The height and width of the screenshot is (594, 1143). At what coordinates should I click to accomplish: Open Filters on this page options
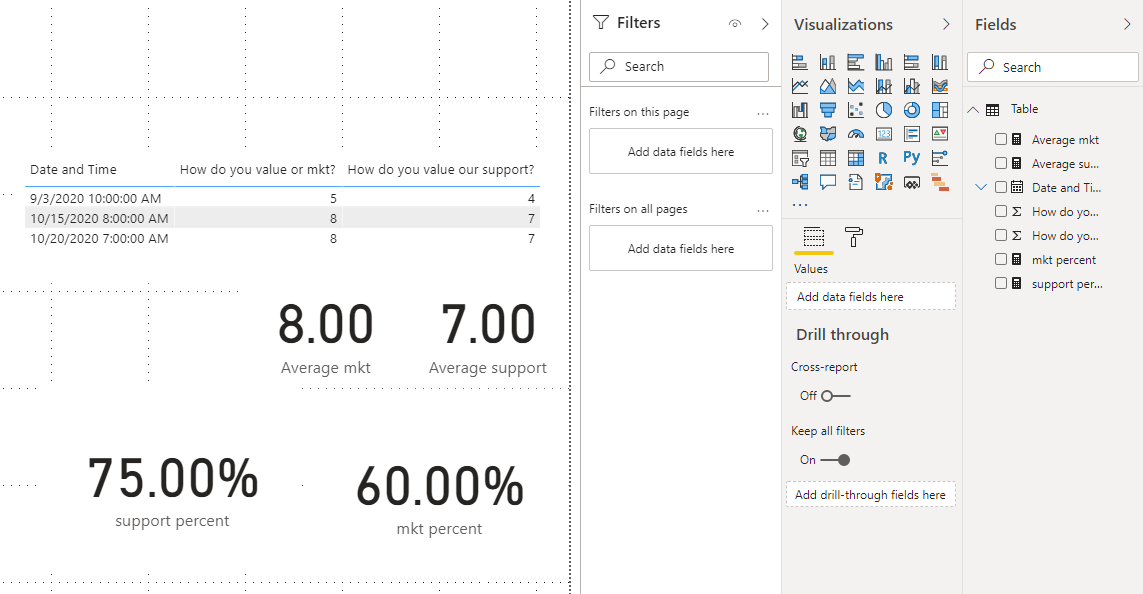click(x=762, y=114)
